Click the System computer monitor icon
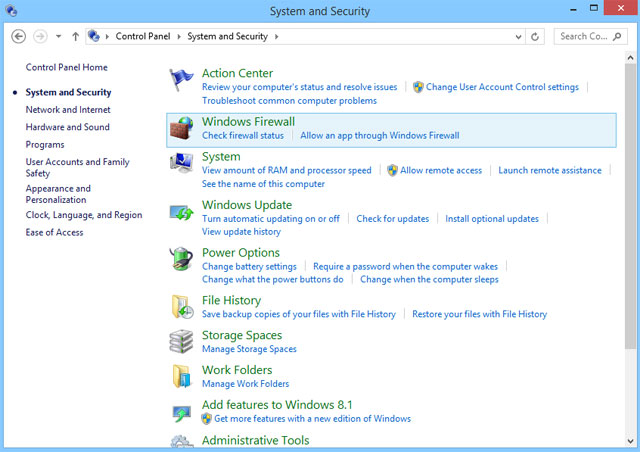The image size is (640, 452). [182, 163]
